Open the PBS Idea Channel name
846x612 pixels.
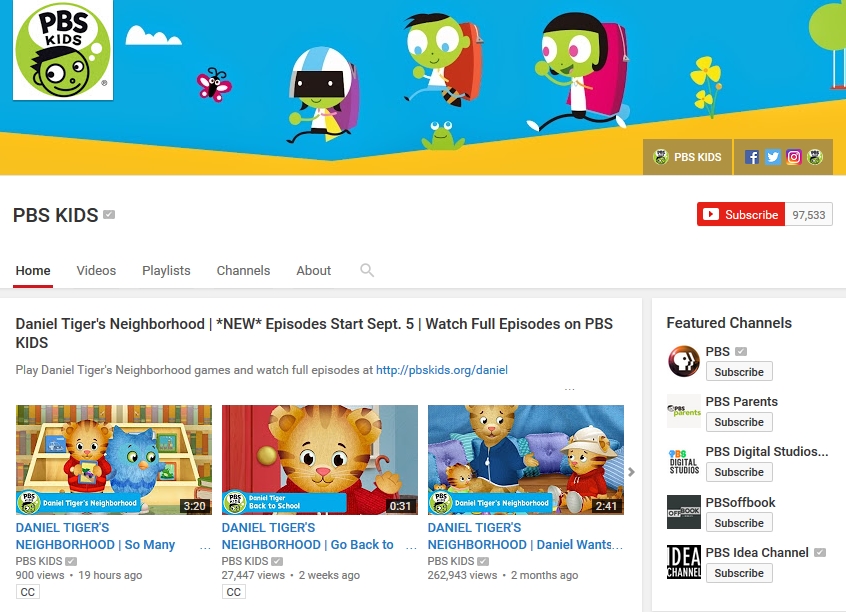point(757,553)
